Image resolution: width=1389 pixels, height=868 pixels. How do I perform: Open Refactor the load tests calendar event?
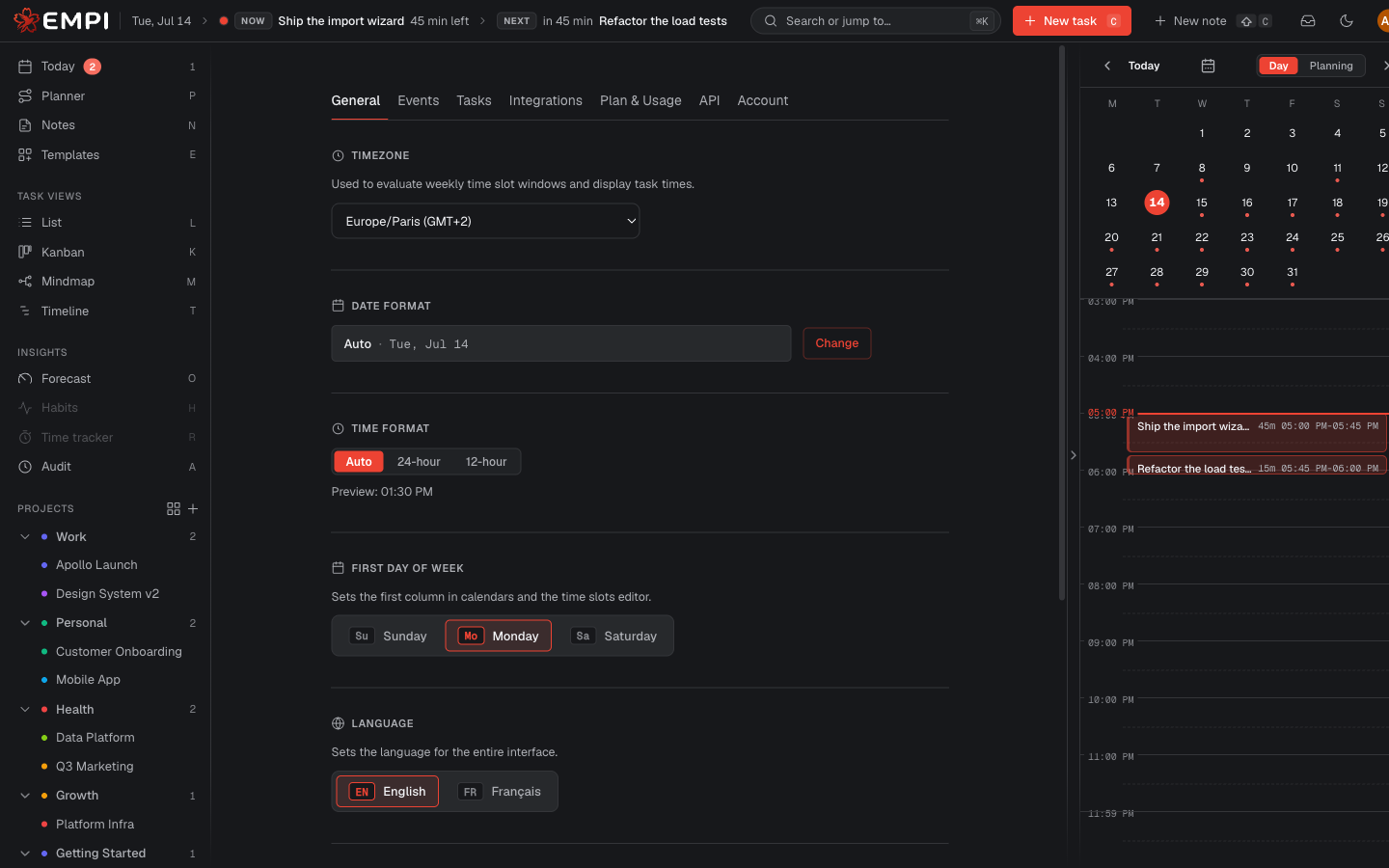pos(1258,465)
